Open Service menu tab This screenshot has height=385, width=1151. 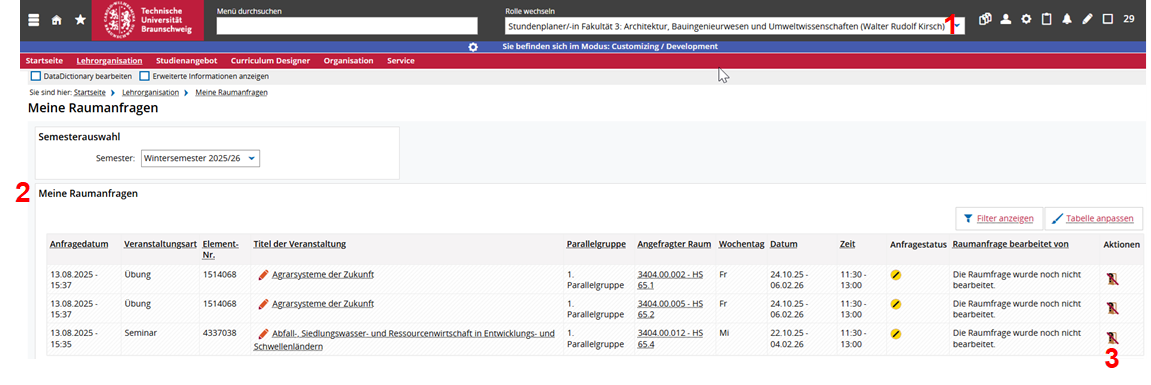(x=401, y=61)
